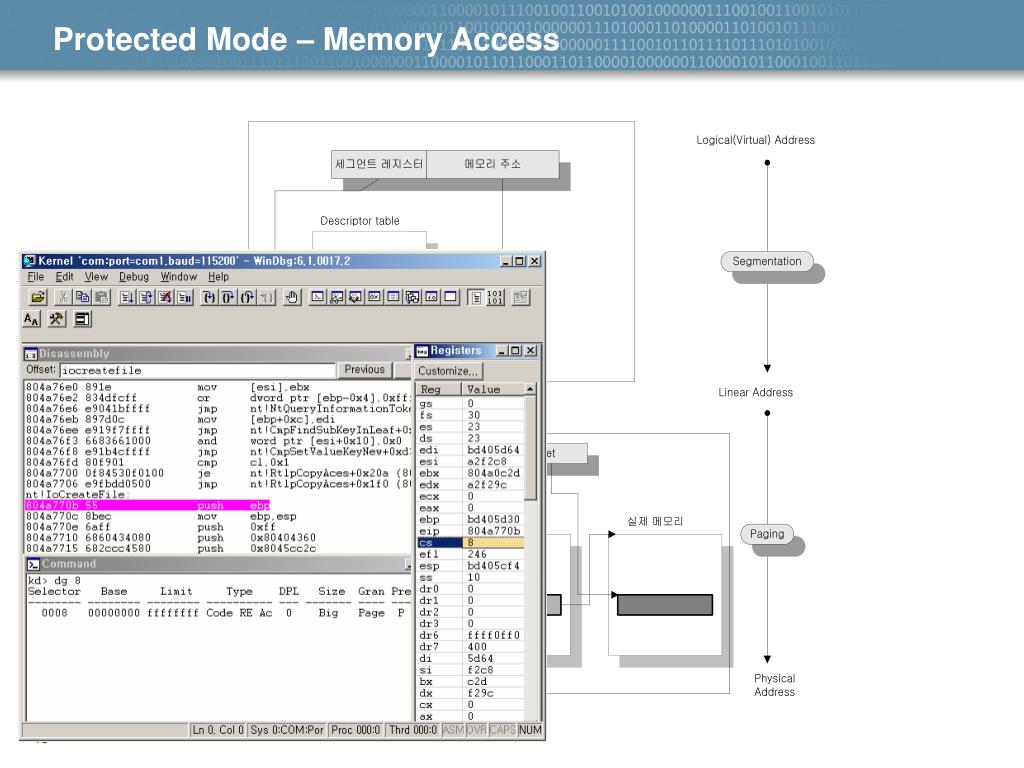The image size is (1024, 768).
Task: Click the Step Over braces icon
Action: point(228,297)
